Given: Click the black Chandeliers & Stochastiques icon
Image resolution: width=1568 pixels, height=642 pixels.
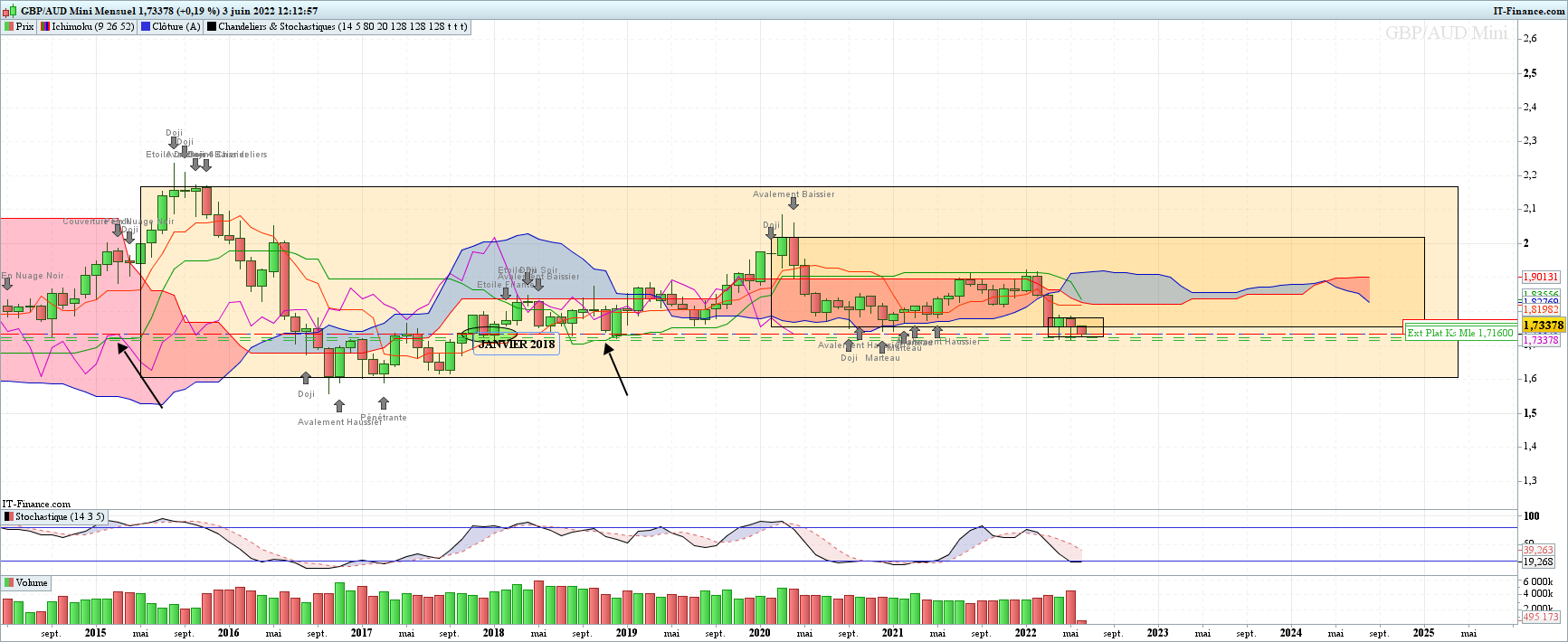Looking at the screenshot, I should tap(212, 27).
